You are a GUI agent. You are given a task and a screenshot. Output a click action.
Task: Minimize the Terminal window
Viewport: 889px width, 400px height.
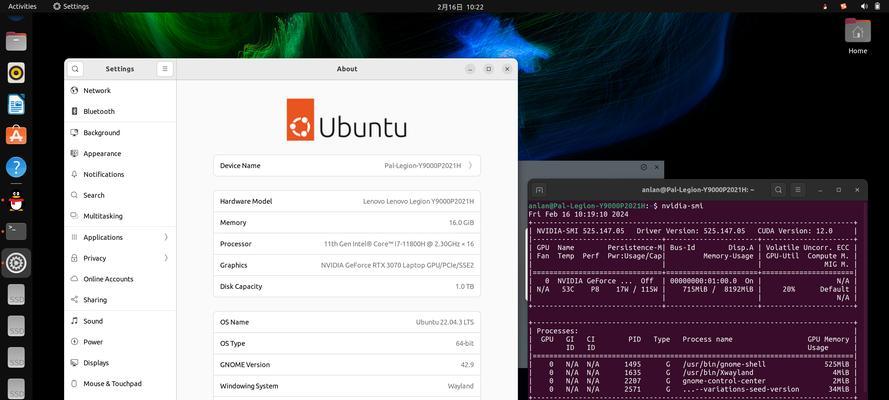(x=819, y=190)
